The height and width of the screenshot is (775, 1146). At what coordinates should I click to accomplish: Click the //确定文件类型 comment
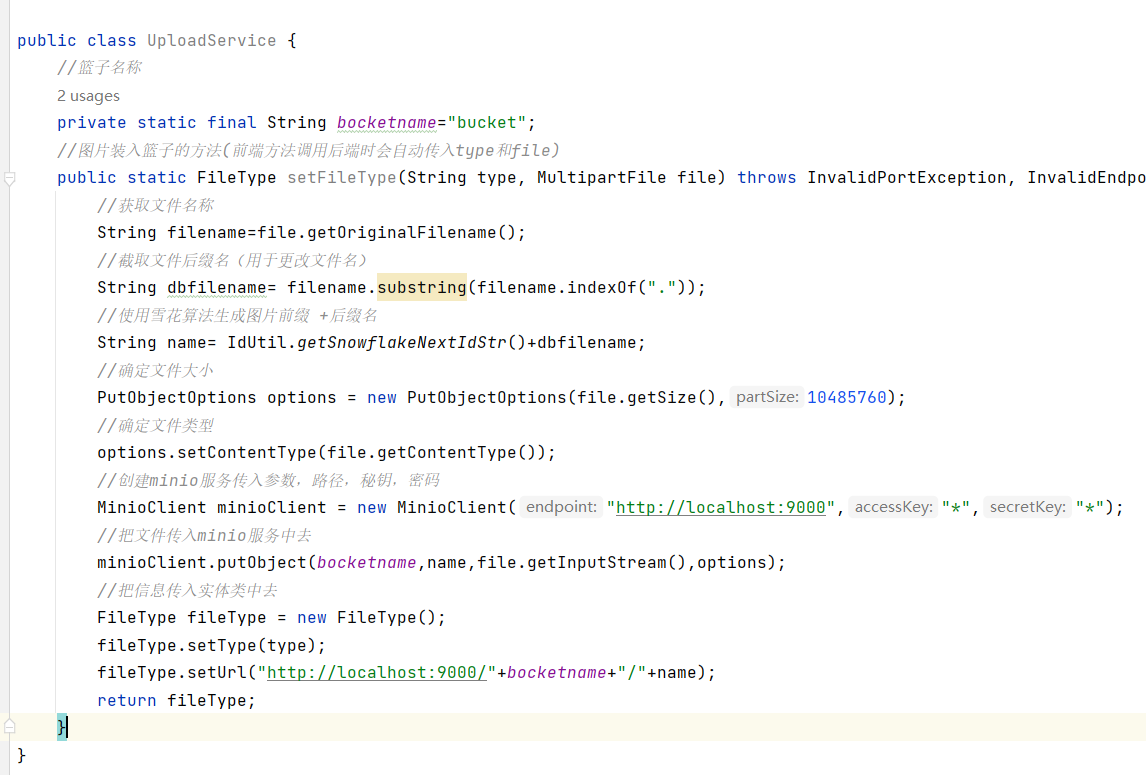point(155,426)
